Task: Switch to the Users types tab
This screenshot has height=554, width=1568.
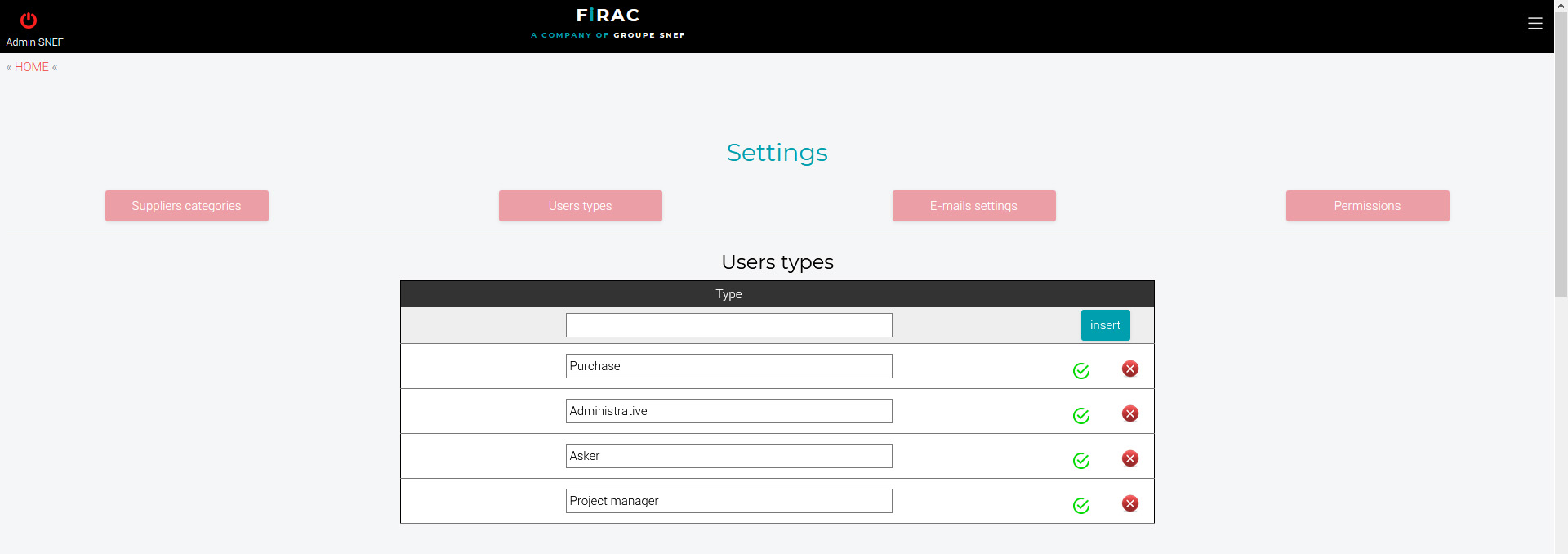Action: [x=580, y=206]
